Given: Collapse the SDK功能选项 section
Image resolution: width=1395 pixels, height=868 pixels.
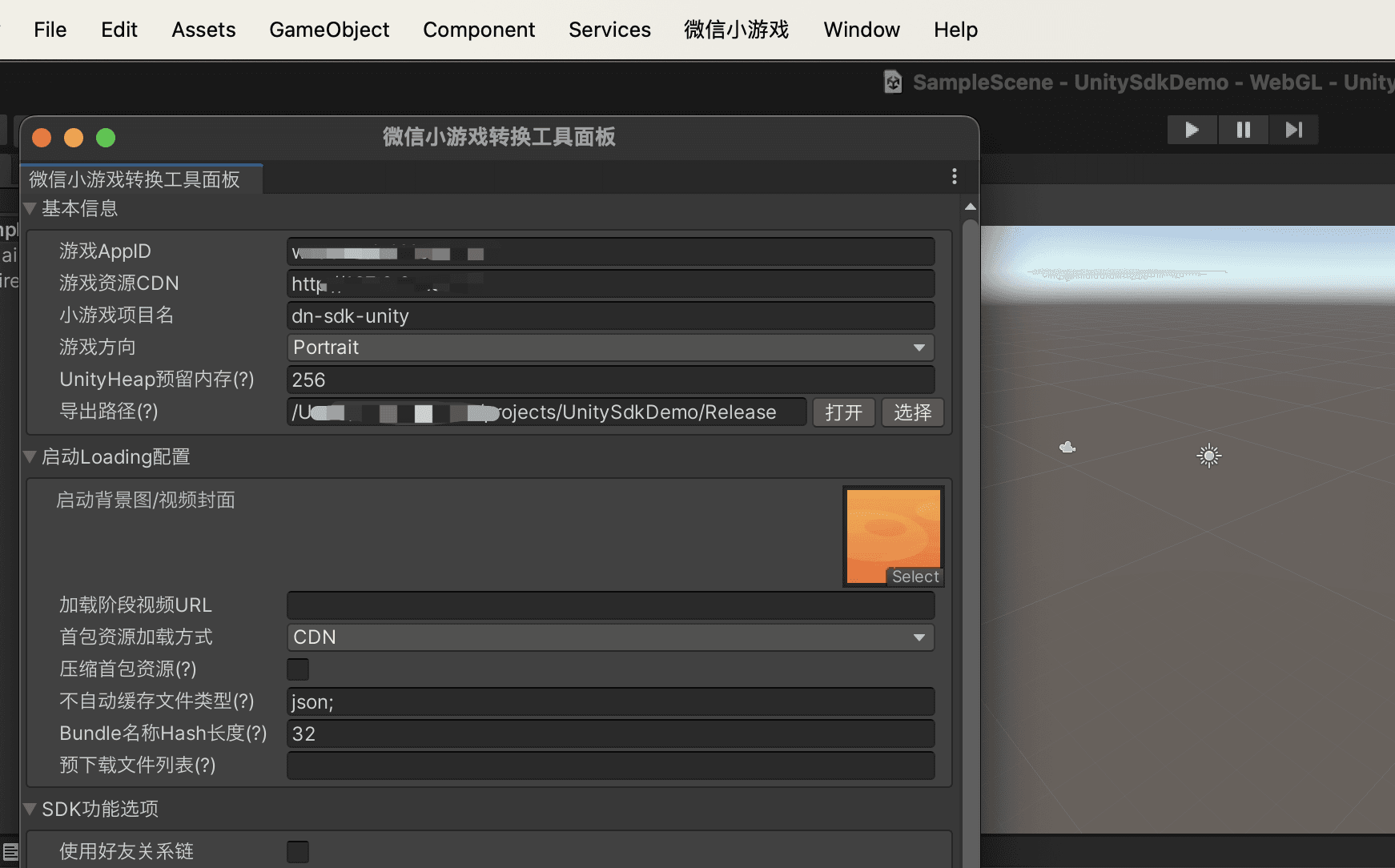Looking at the screenshot, I should point(30,809).
